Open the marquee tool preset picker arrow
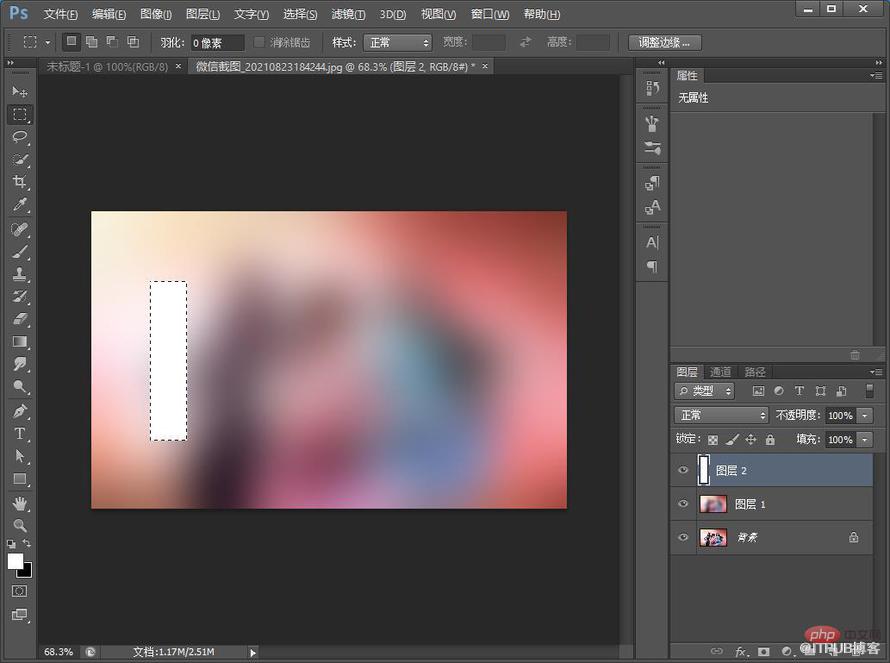The width and height of the screenshot is (890, 663). click(48, 43)
